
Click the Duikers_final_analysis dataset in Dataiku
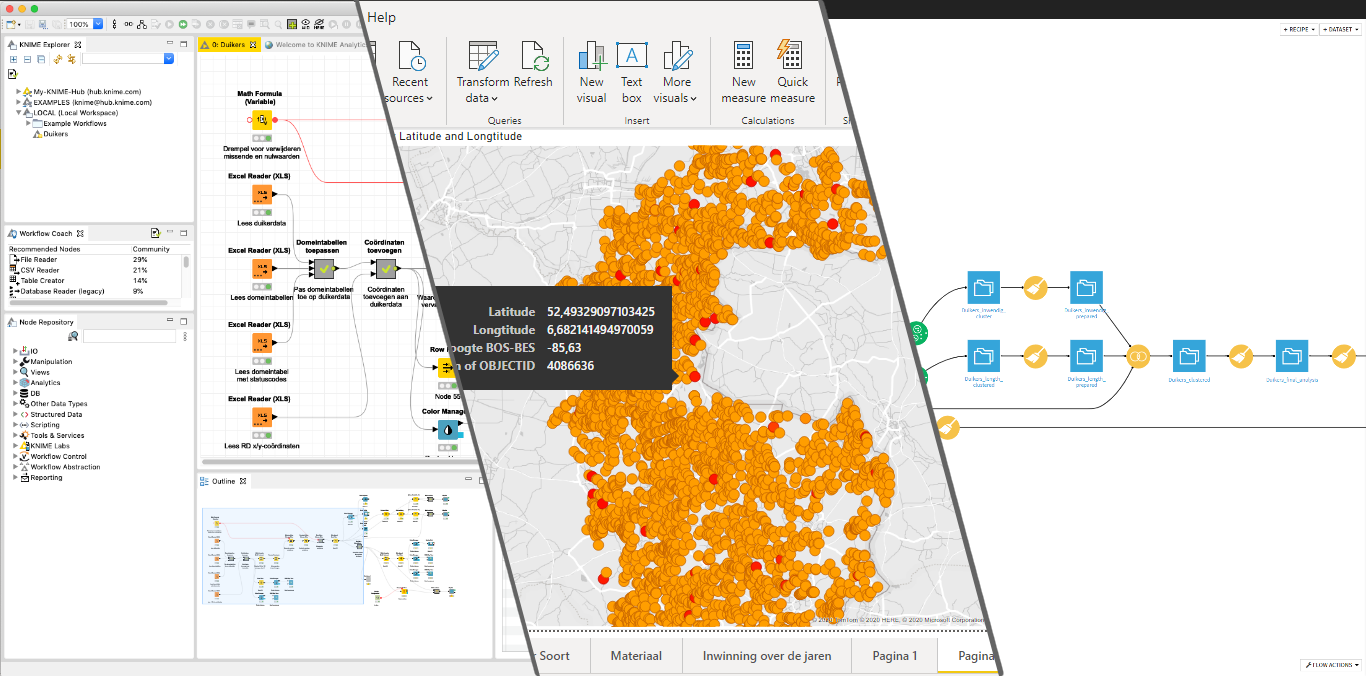pyautogui.click(x=1292, y=355)
